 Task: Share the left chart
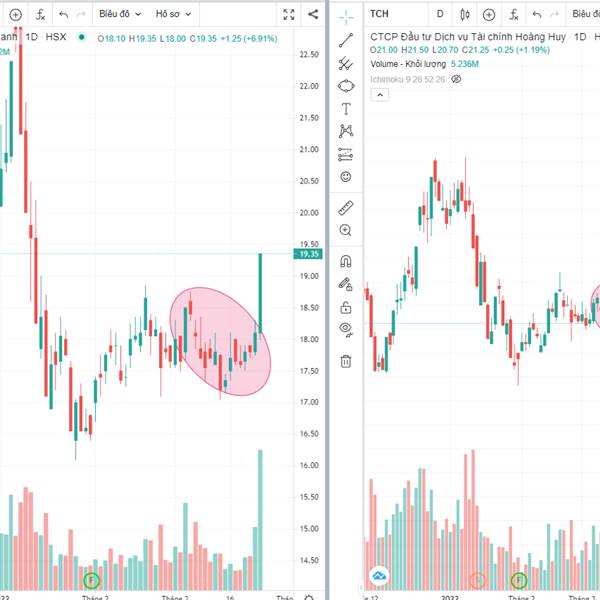coord(313,15)
